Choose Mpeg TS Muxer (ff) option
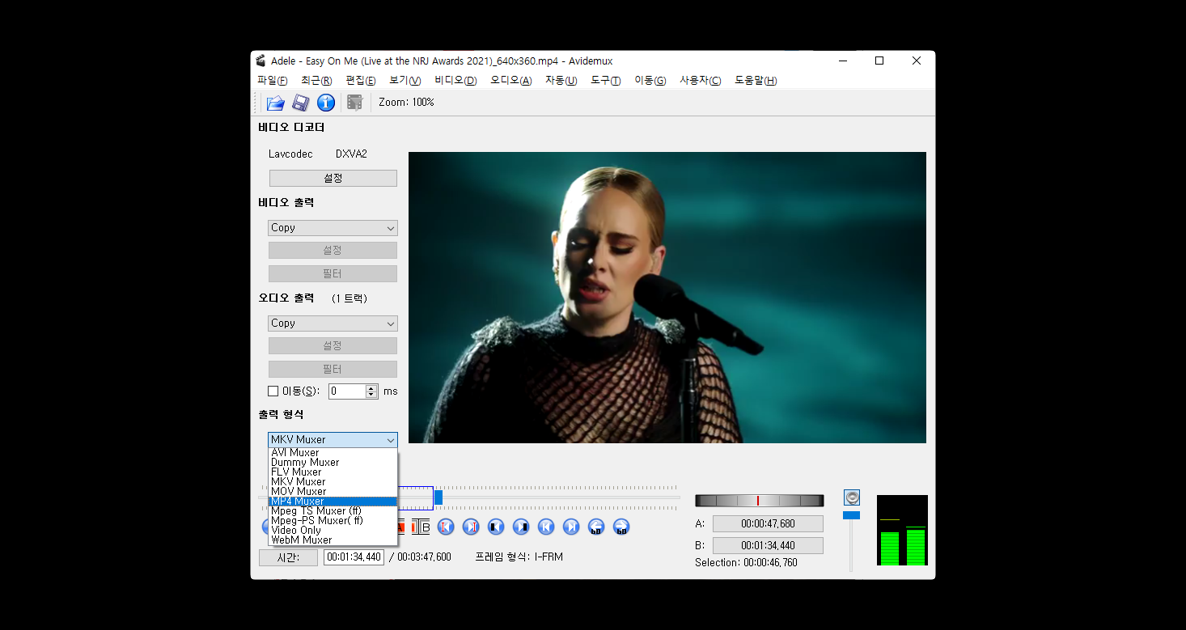The height and width of the screenshot is (630, 1186). 333,511
